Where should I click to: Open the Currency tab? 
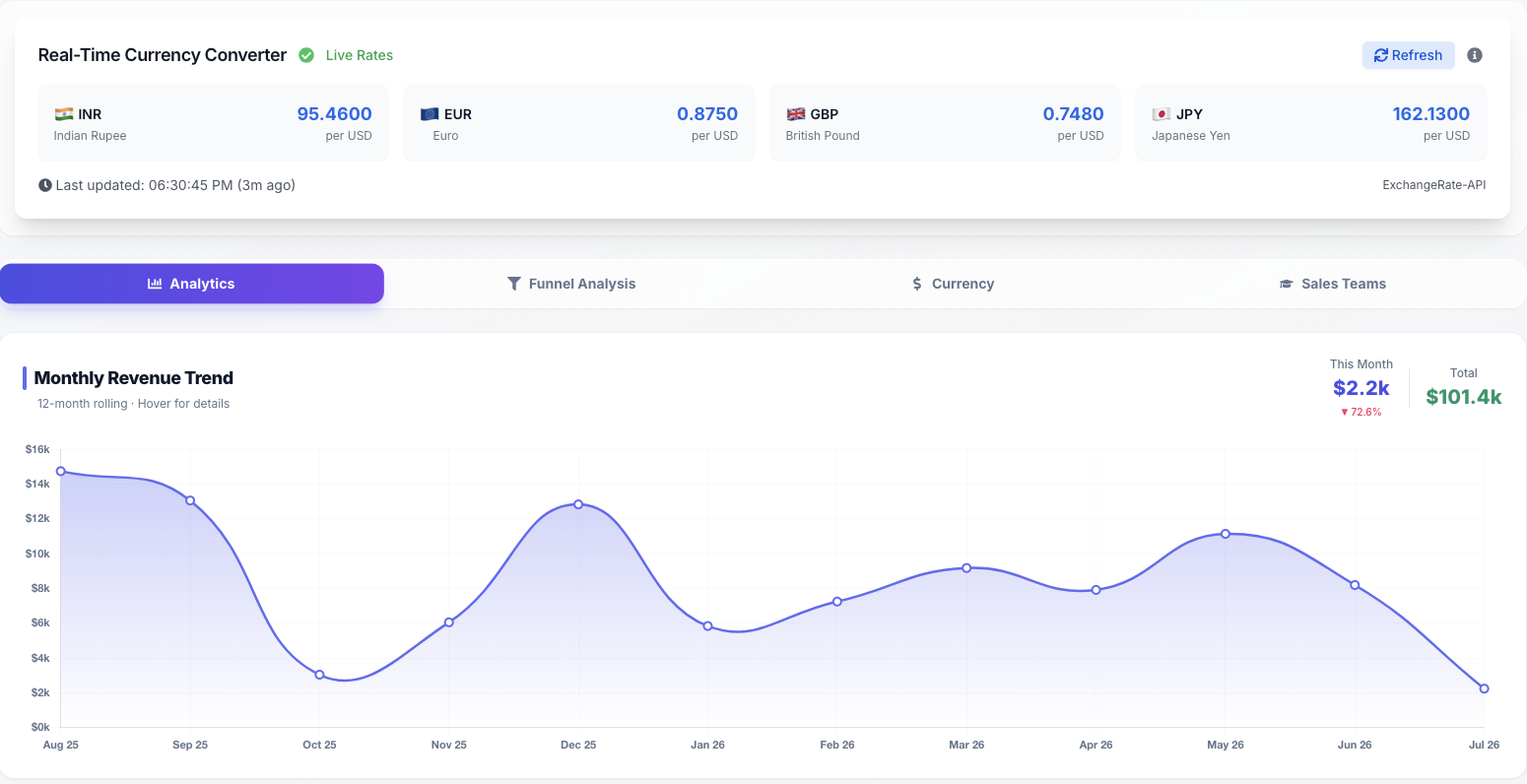coord(953,284)
